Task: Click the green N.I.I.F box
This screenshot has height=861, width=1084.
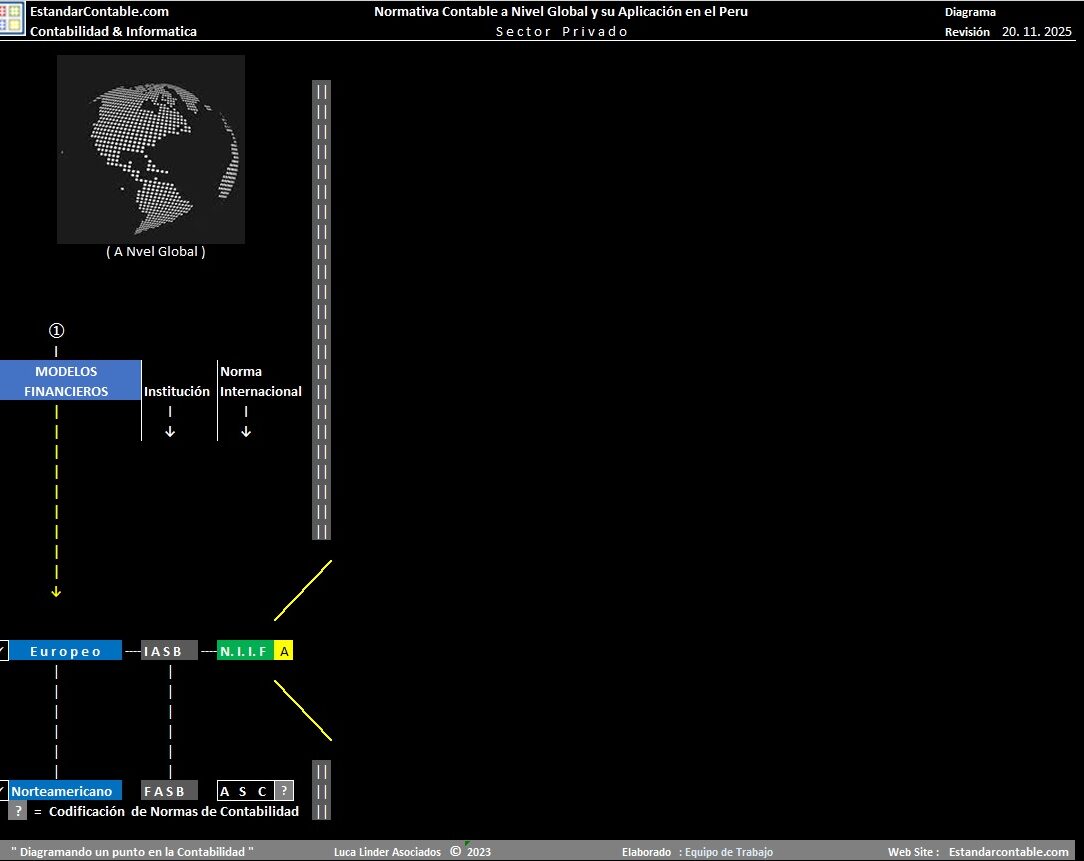Action: [x=245, y=651]
